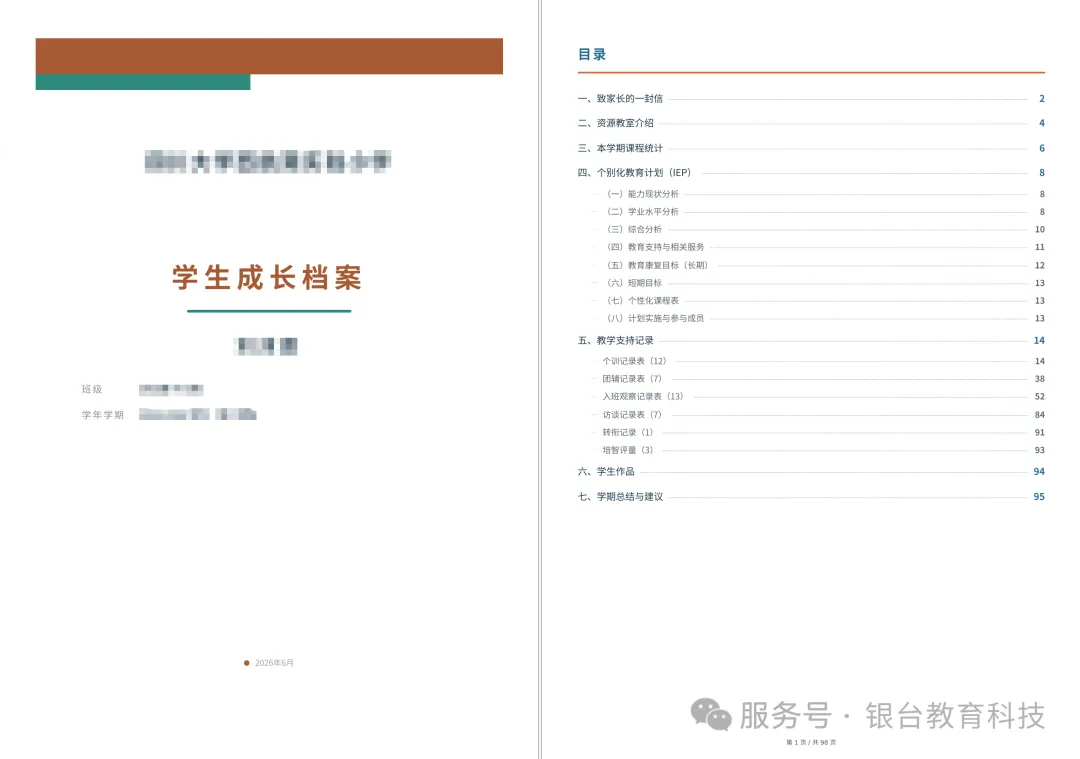Click the 第 1 页 / 共 98 页 footer
This screenshot has height=759, width=1080.
point(811,742)
